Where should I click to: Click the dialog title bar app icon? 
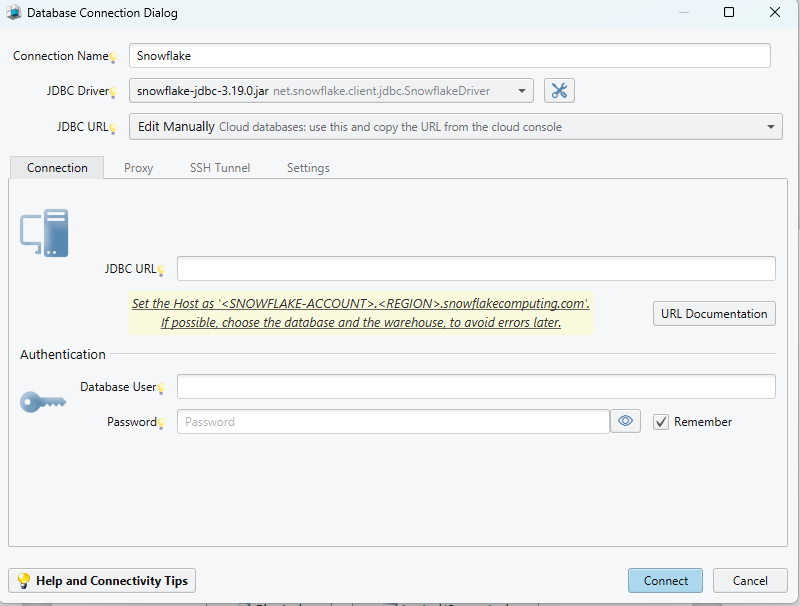pyautogui.click(x=14, y=13)
